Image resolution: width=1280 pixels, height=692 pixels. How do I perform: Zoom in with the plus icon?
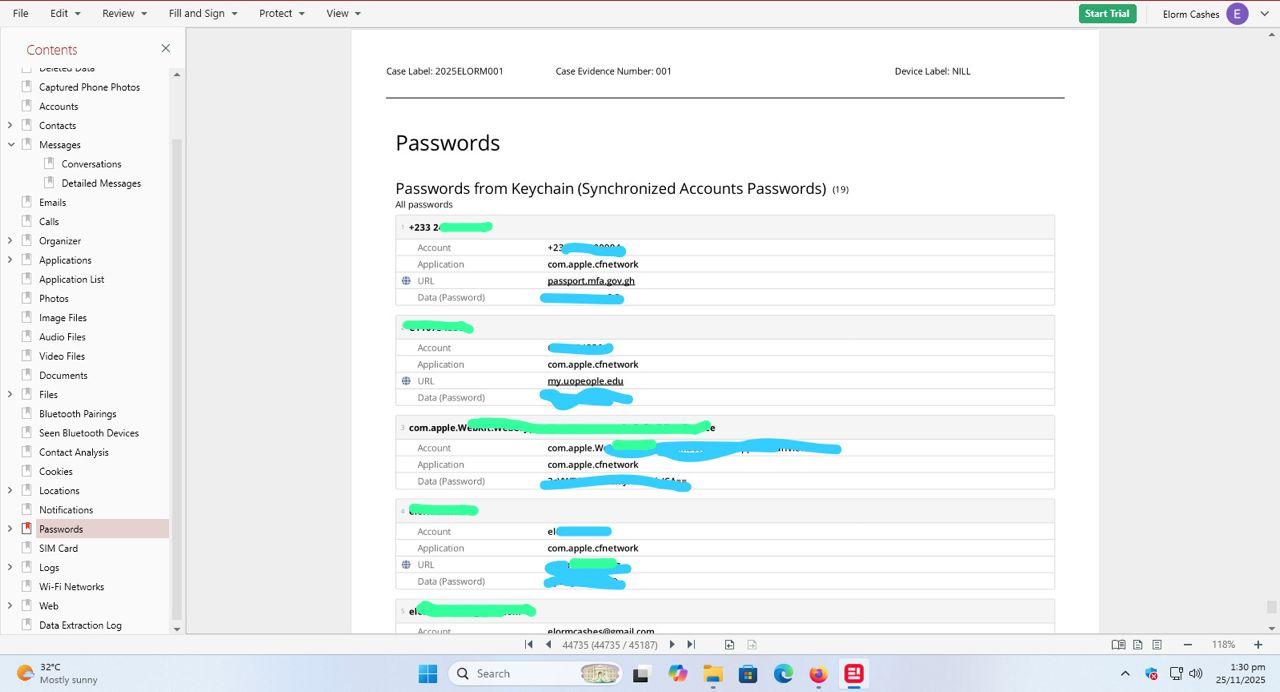pos(1258,645)
